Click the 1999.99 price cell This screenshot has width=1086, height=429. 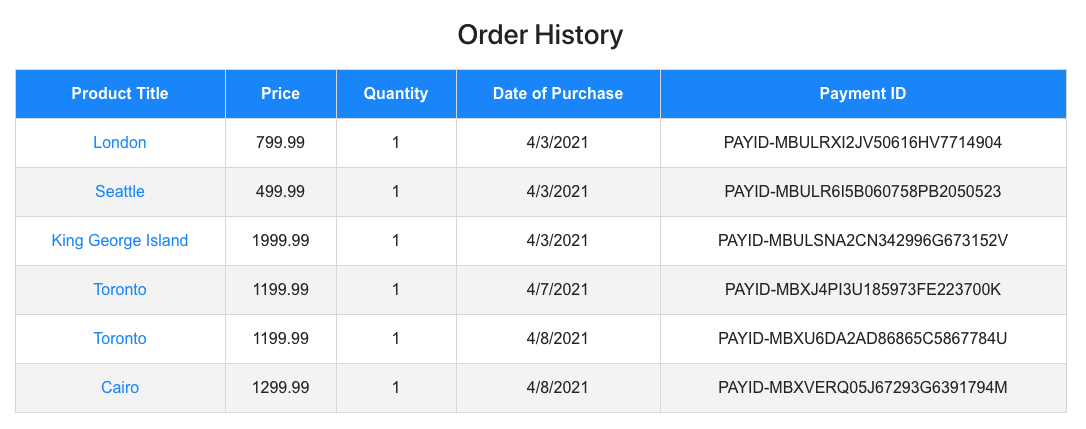click(x=281, y=240)
